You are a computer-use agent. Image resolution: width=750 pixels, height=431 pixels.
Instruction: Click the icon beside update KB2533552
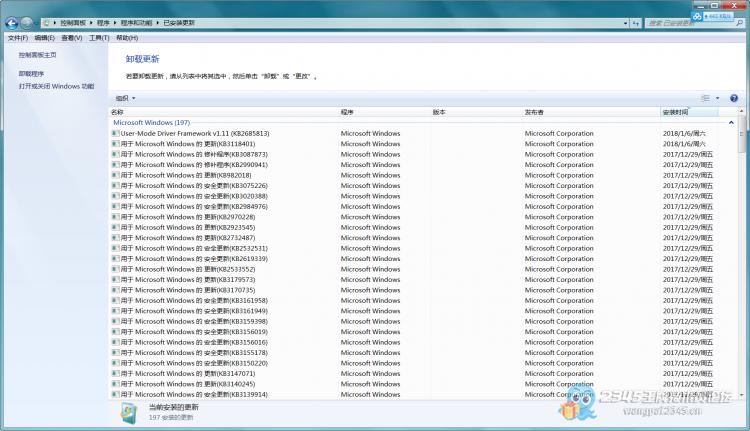[115, 269]
